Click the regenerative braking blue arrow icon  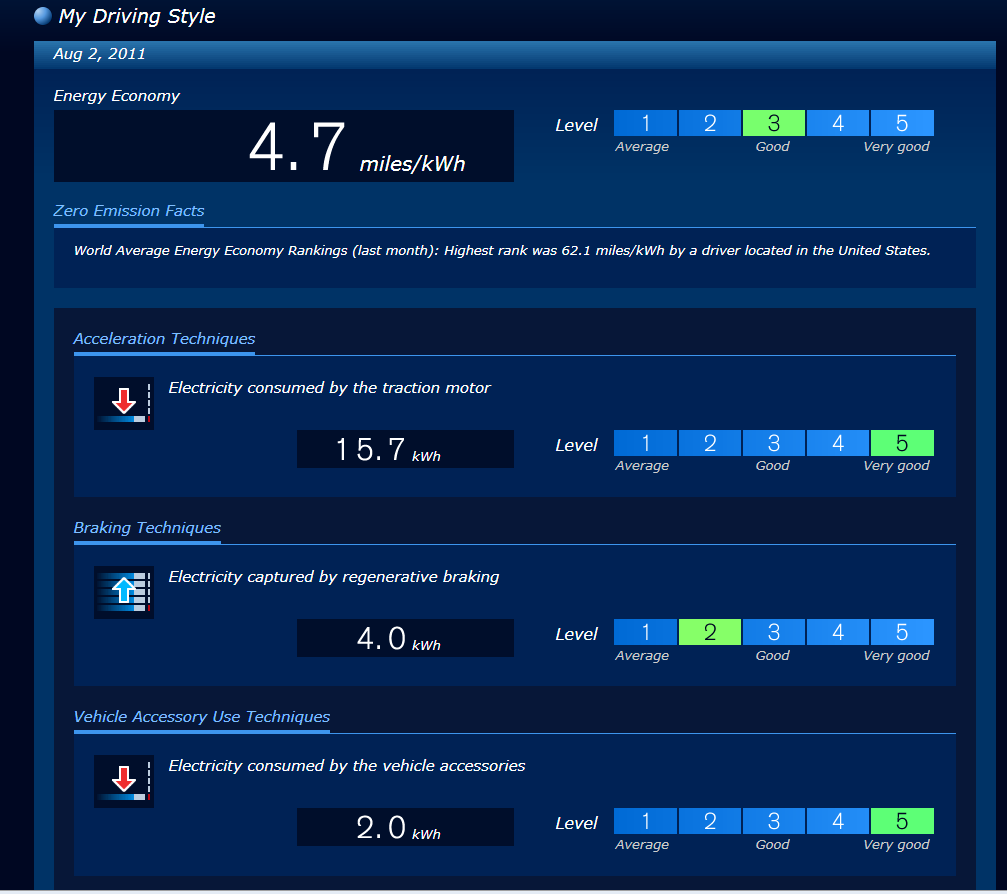(123, 592)
